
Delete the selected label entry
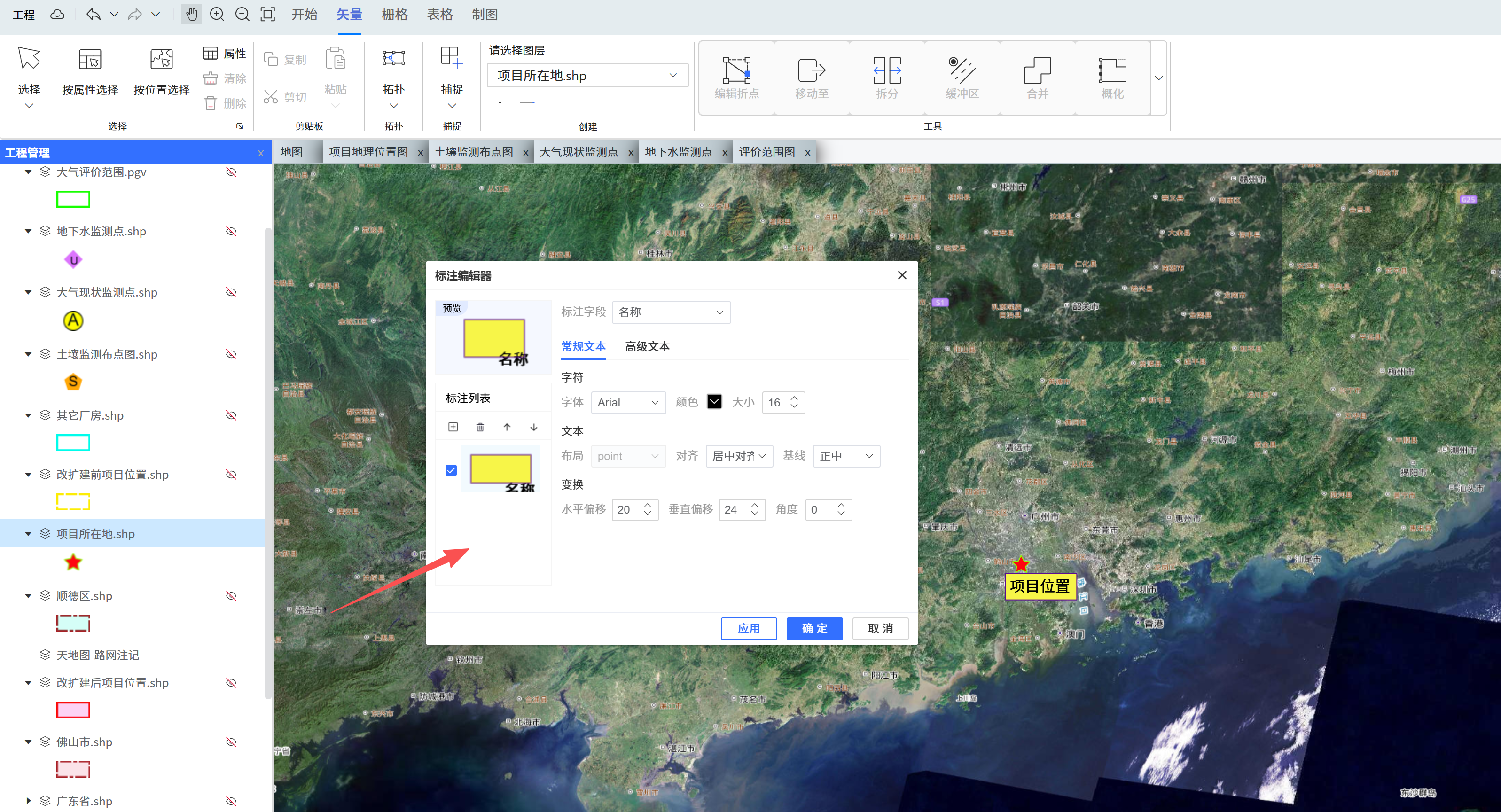pos(480,427)
